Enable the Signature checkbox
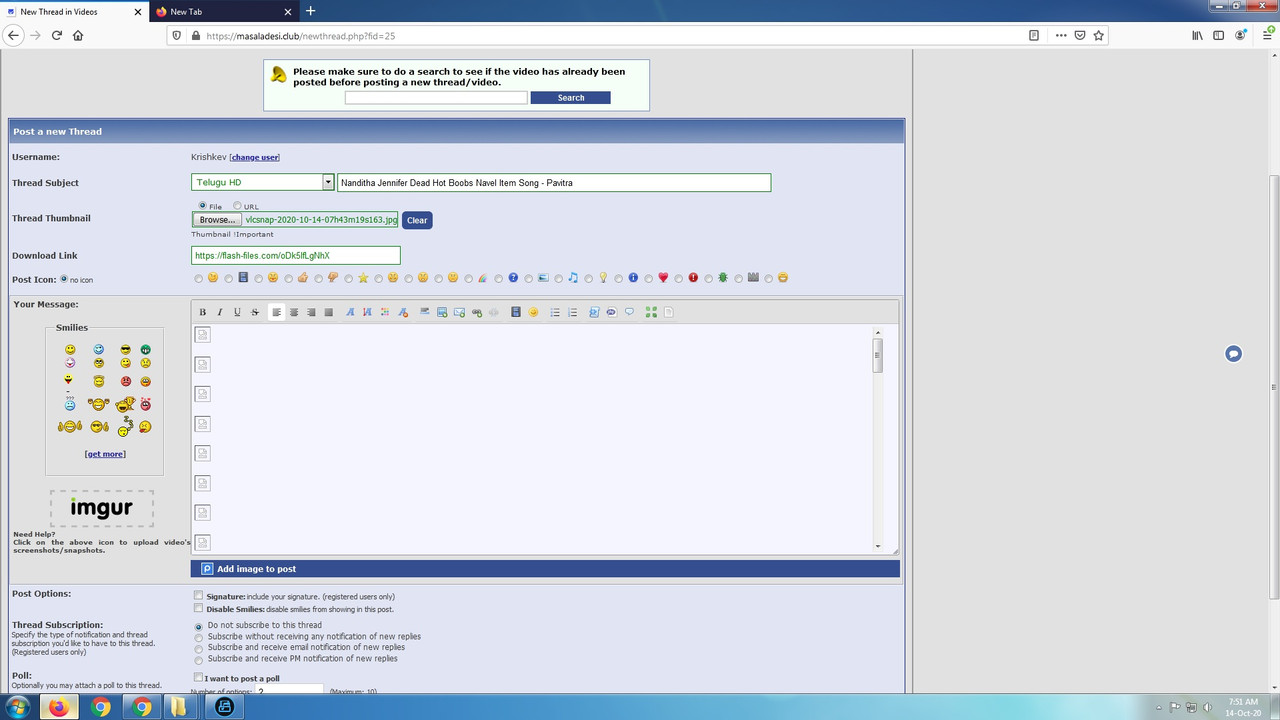1280x720 pixels. (x=198, y=596)
